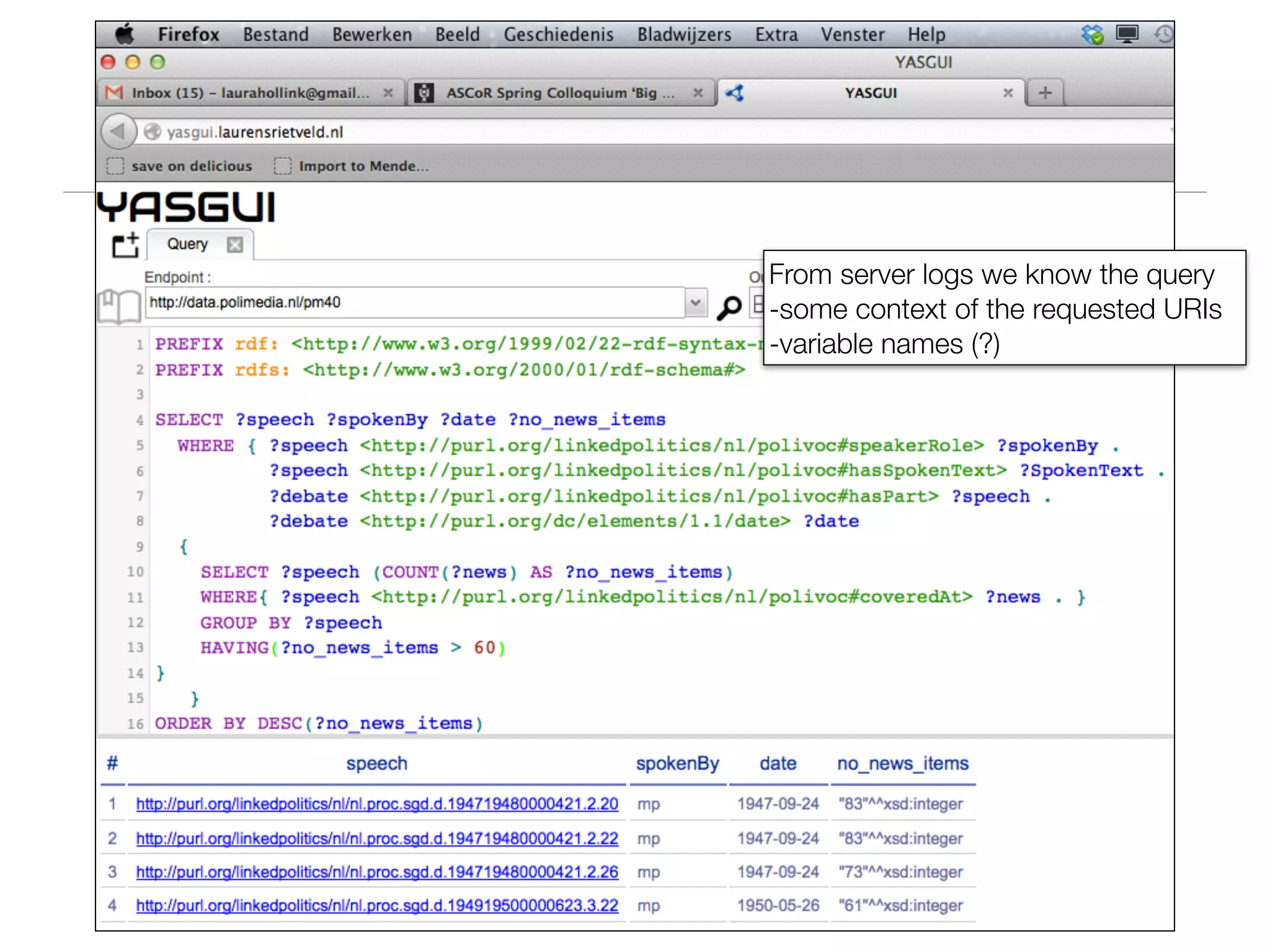Click the Import to Mendeley bookmarklet
The image size is (1270, 952).
coord(352,166)
